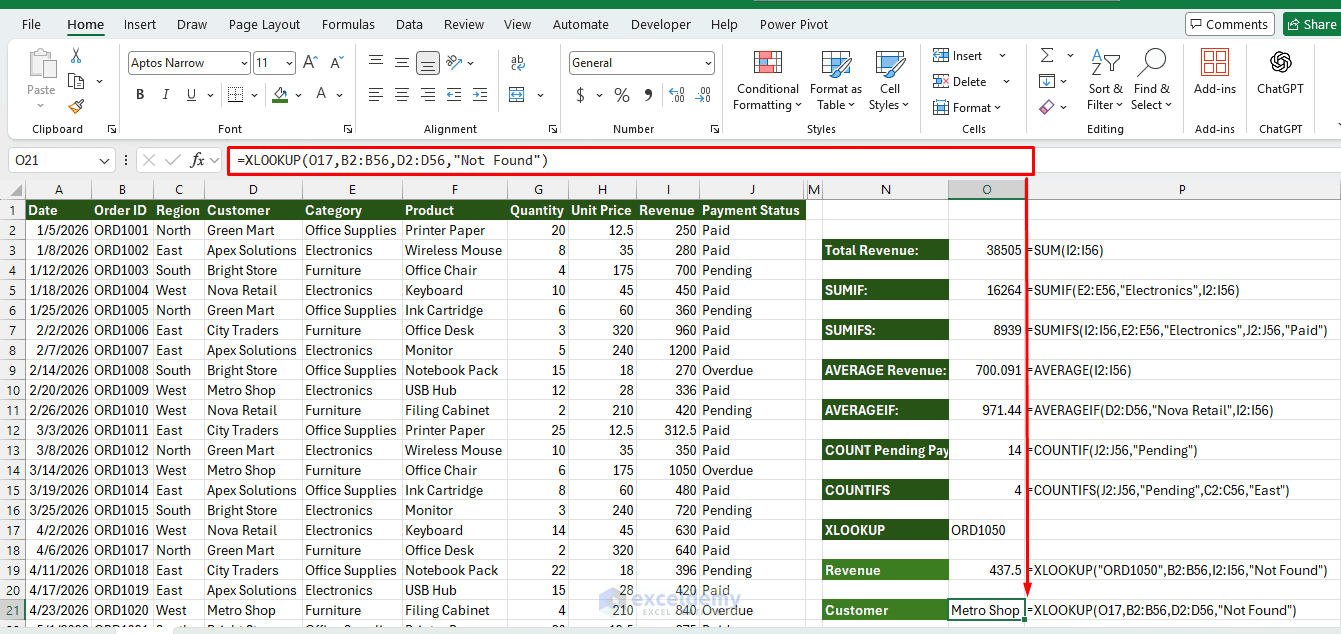Open the General number format dropdown
This screenshot has width=1341, height=634.
click(x=708, y=63)
